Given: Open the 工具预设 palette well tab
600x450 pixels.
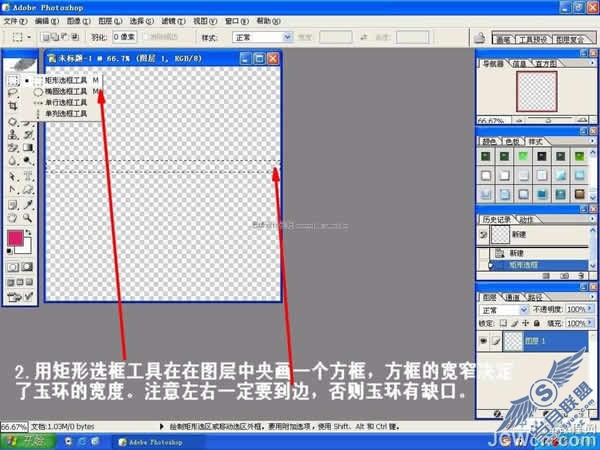Looking at the screenshot, I should point(533,39).
